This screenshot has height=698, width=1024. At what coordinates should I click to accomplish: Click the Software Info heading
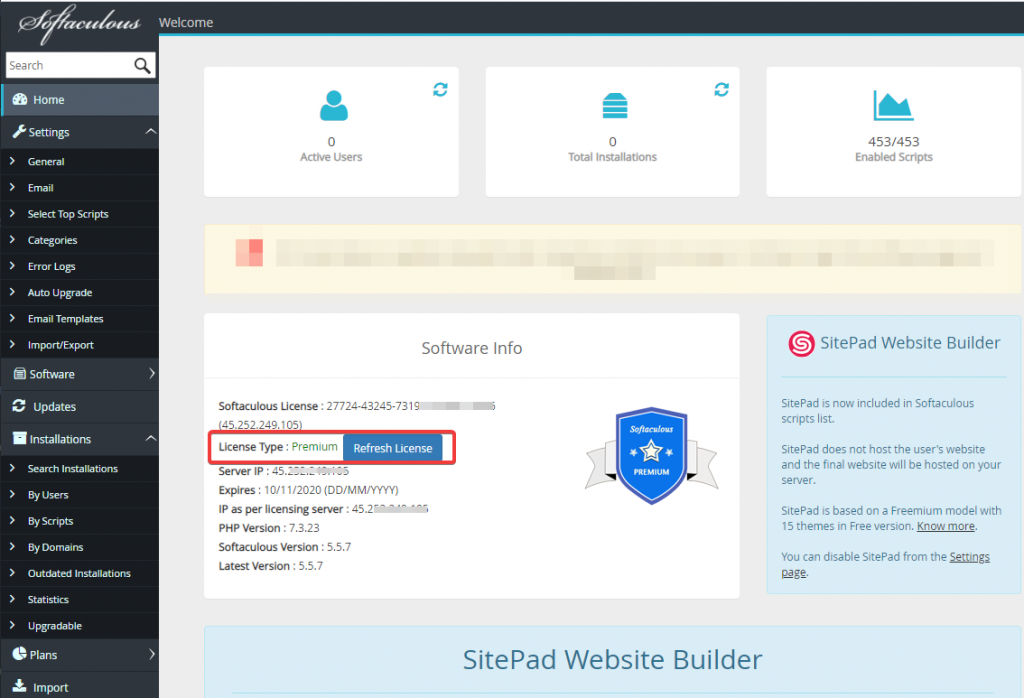(472, 348)
